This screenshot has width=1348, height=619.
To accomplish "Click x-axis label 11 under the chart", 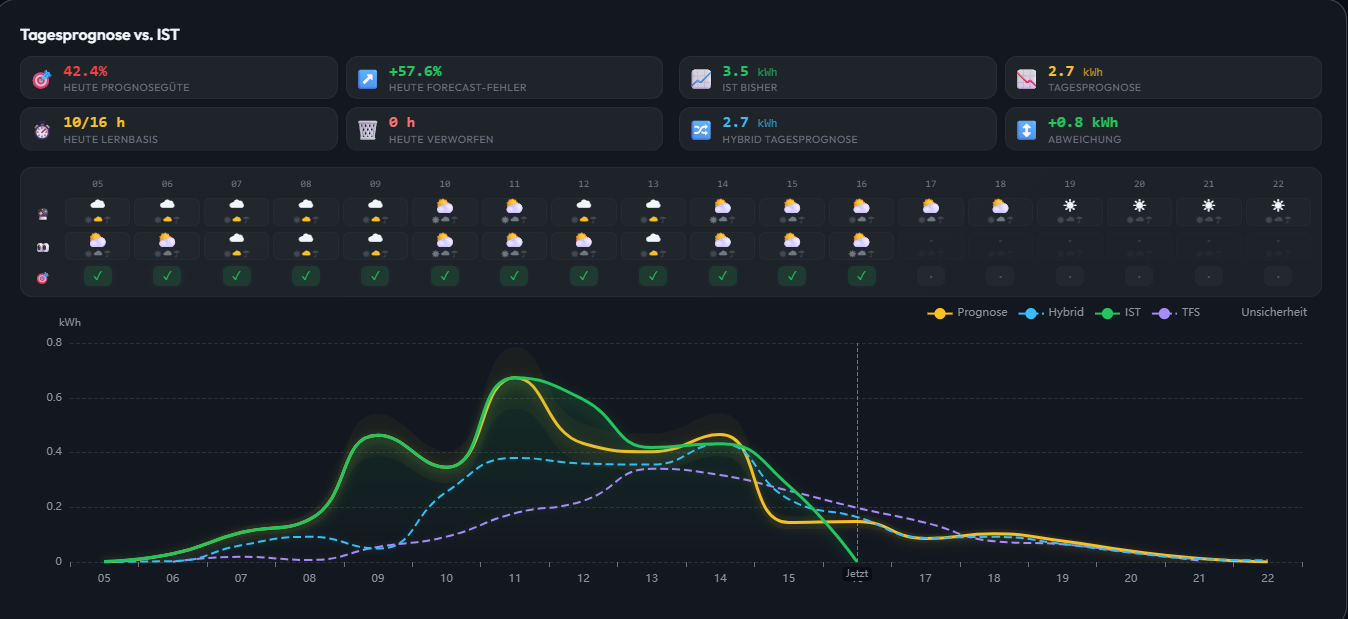I will (x=515, y=579).
